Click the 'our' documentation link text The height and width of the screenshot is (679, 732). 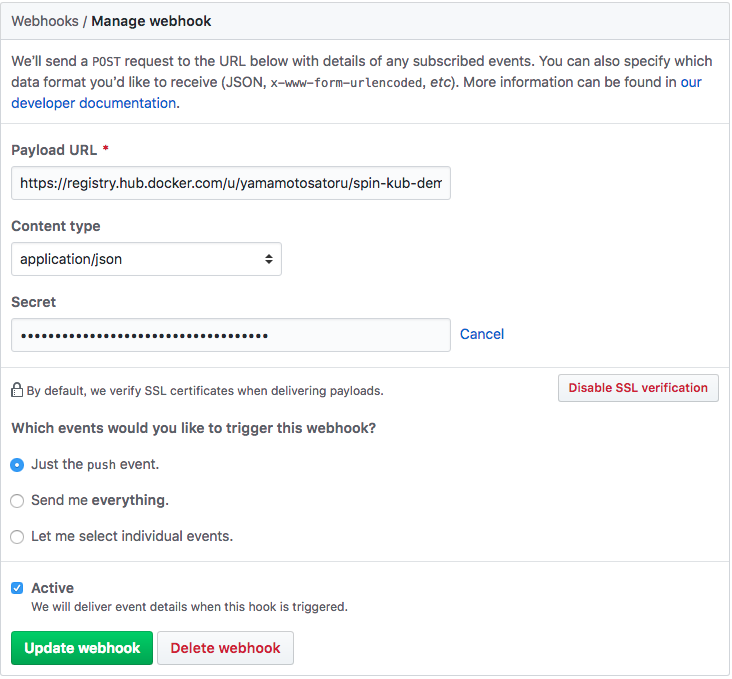pos(691,82)
